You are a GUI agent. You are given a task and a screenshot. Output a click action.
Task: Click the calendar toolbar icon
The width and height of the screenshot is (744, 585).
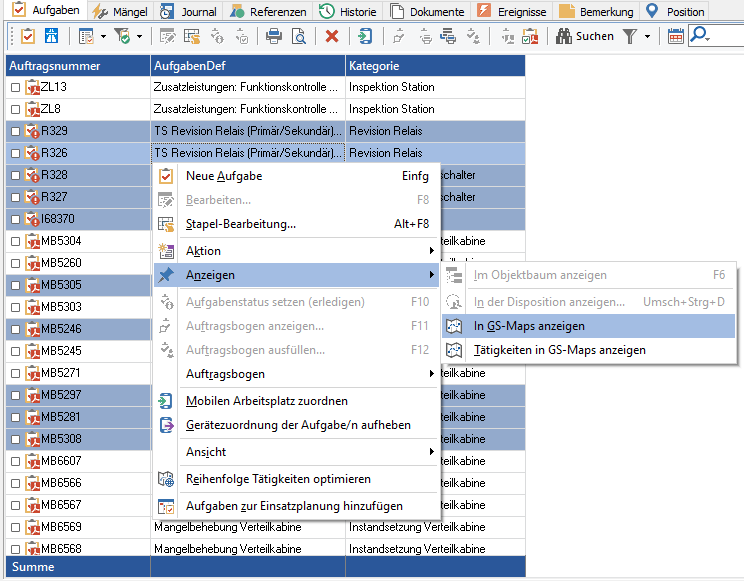(675, 36)
